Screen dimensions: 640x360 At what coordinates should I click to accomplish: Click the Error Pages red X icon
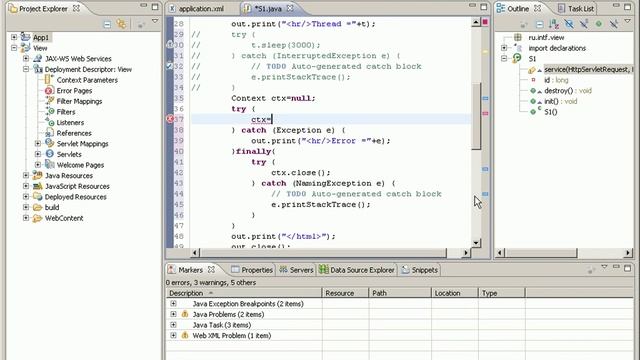[49, 91]
